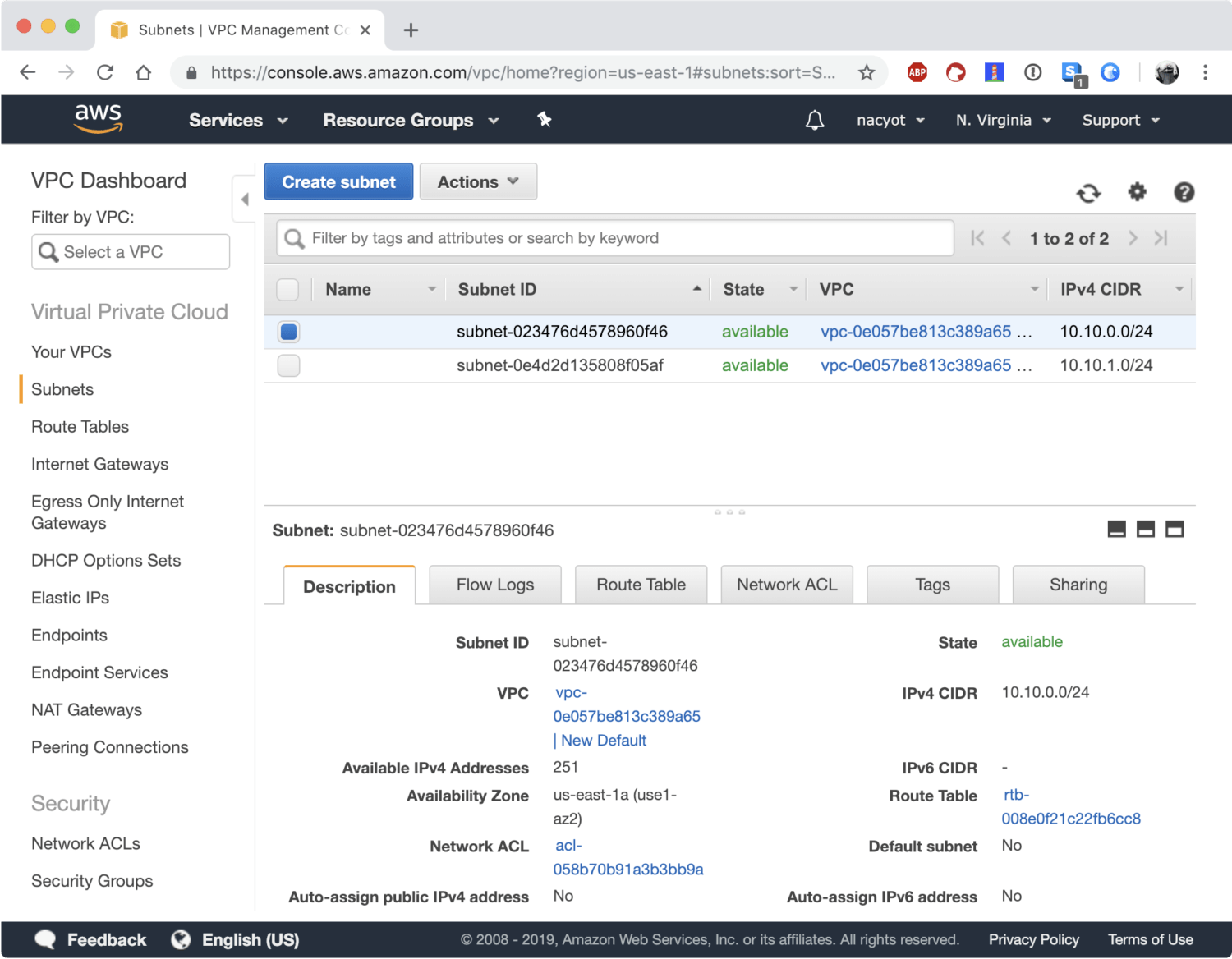Click the Create subnet button
Image resolution: width=1232 pixels, height=959 pixels.
point(338,181)
